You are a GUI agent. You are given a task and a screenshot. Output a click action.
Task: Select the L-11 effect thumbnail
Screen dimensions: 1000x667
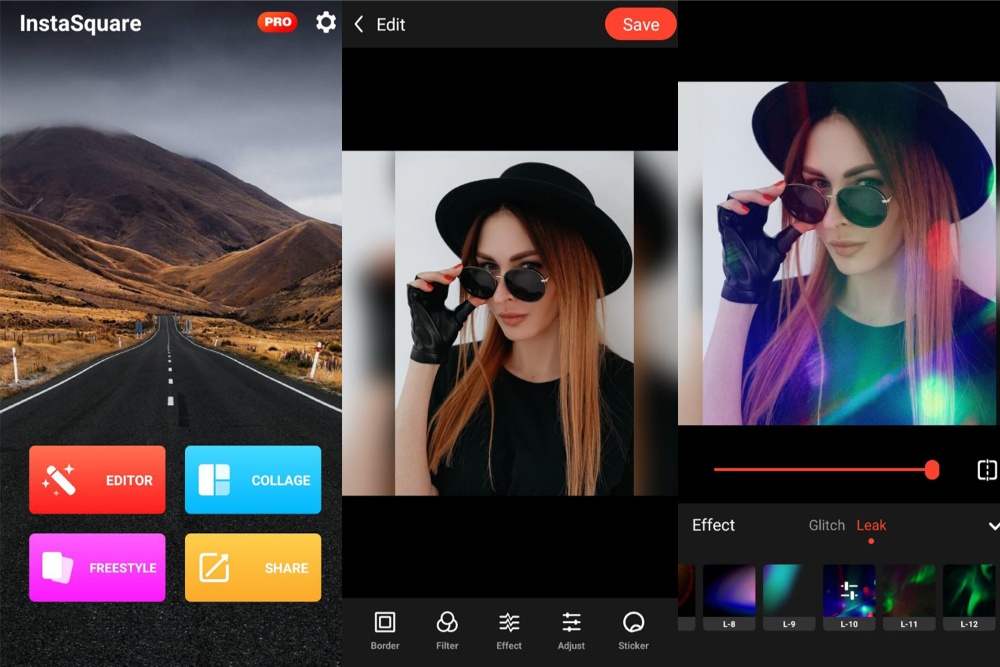click(x=909, y=590)
